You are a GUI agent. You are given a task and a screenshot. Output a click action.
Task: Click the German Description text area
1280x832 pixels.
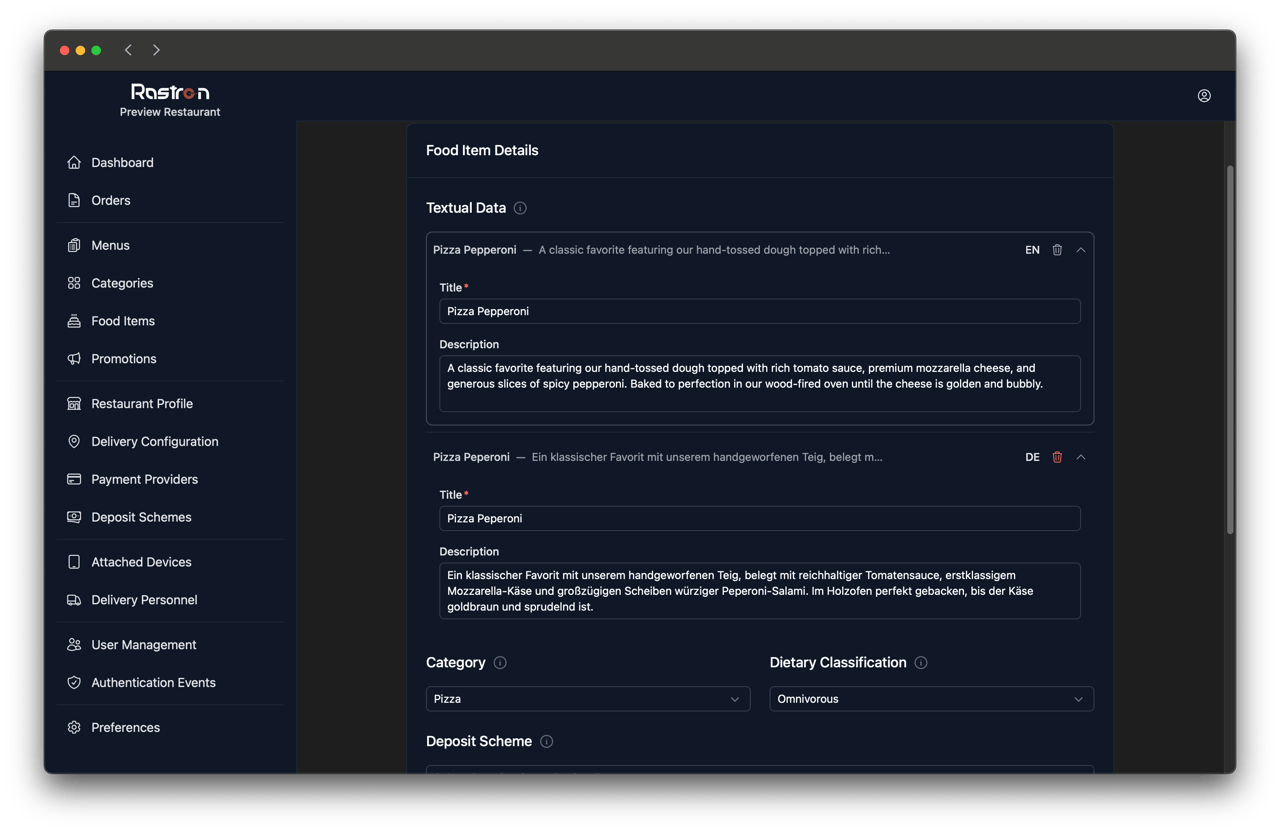click(759, 591)
